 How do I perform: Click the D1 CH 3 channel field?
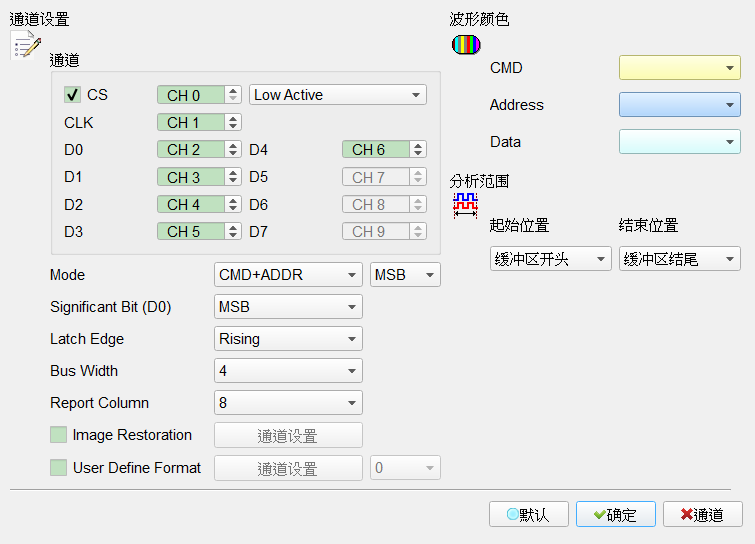point(191,177)
